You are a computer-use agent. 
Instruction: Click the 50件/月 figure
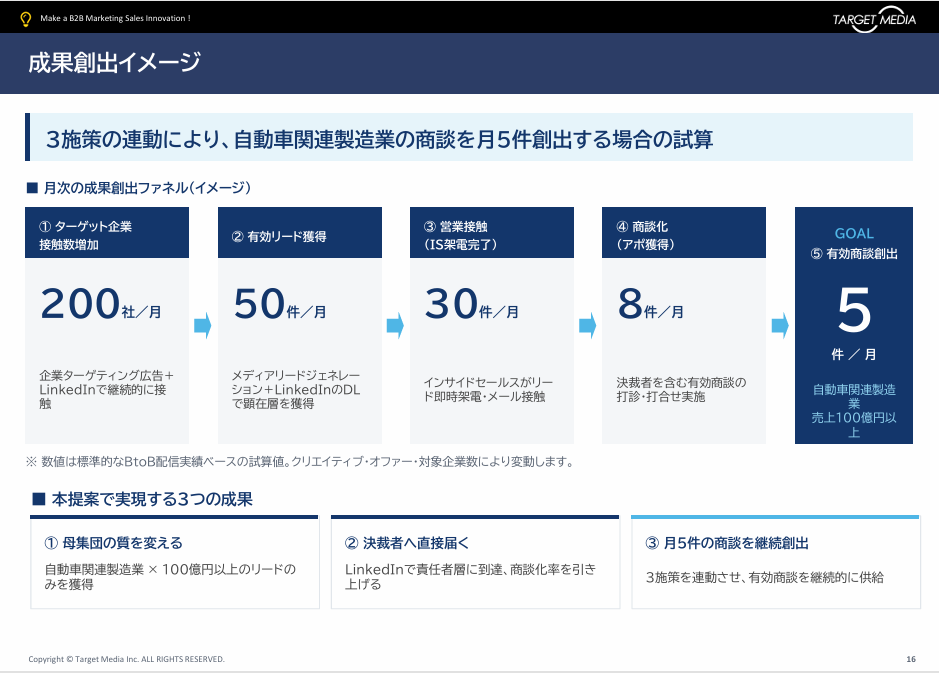280,304
